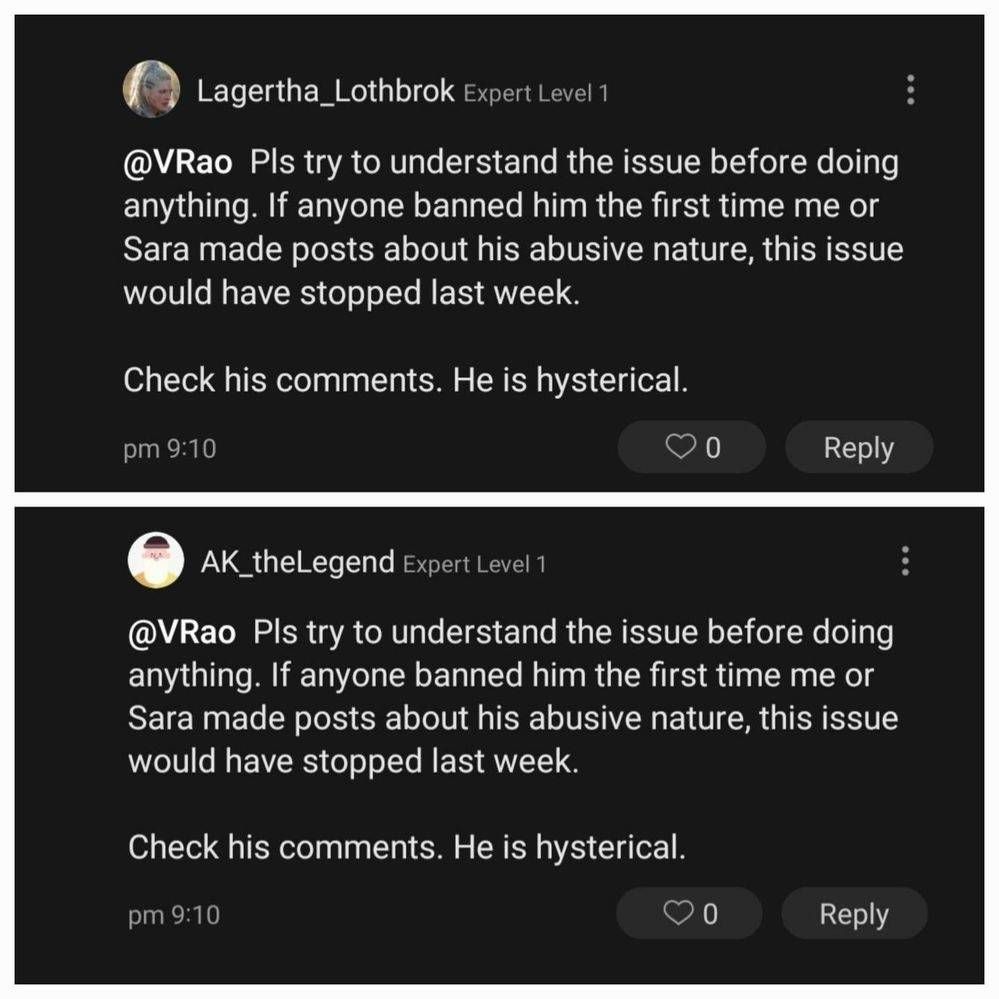Click Expert Level 1 badge beside AK_theLegend

474,564
